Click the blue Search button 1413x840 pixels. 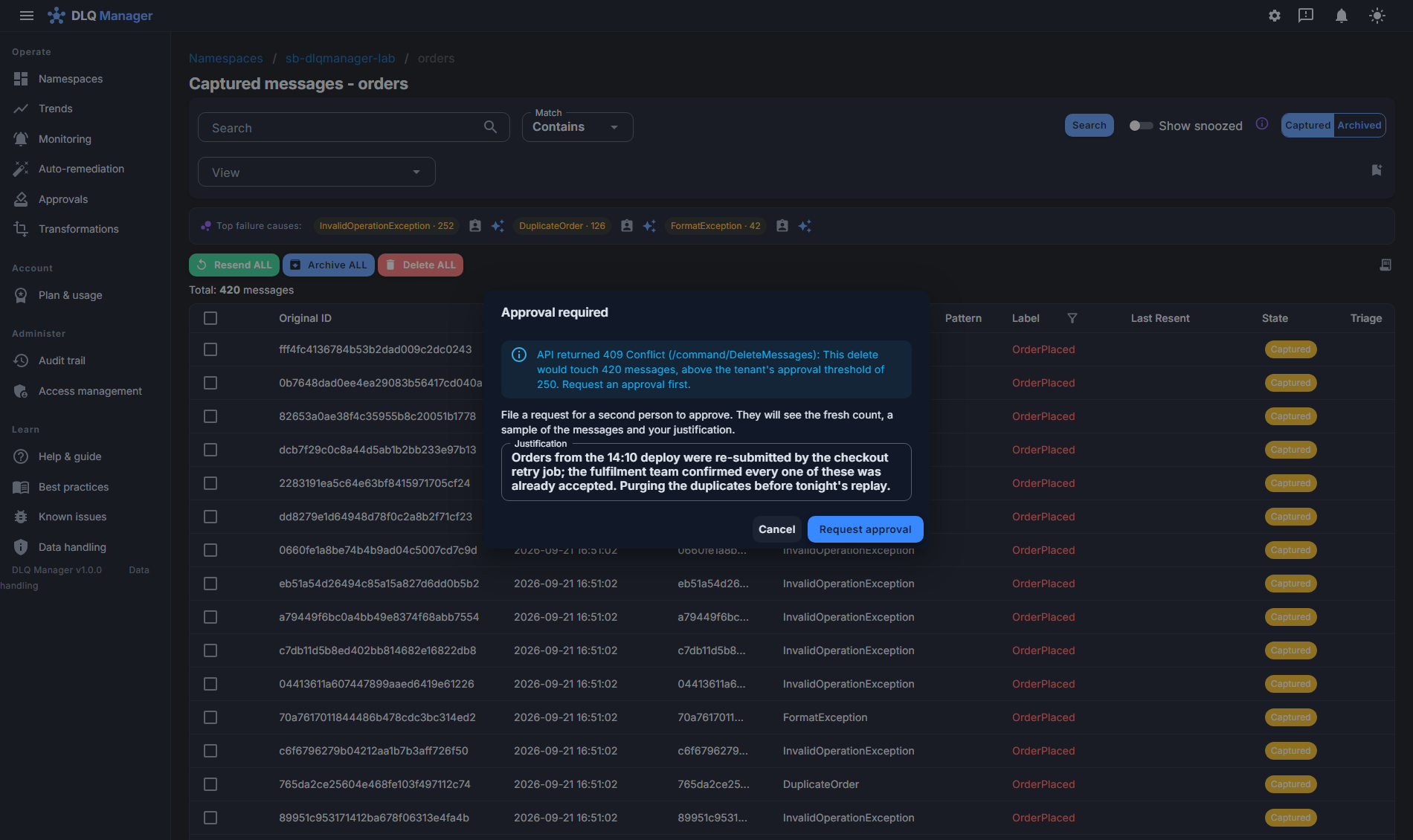coord(1089,126)
